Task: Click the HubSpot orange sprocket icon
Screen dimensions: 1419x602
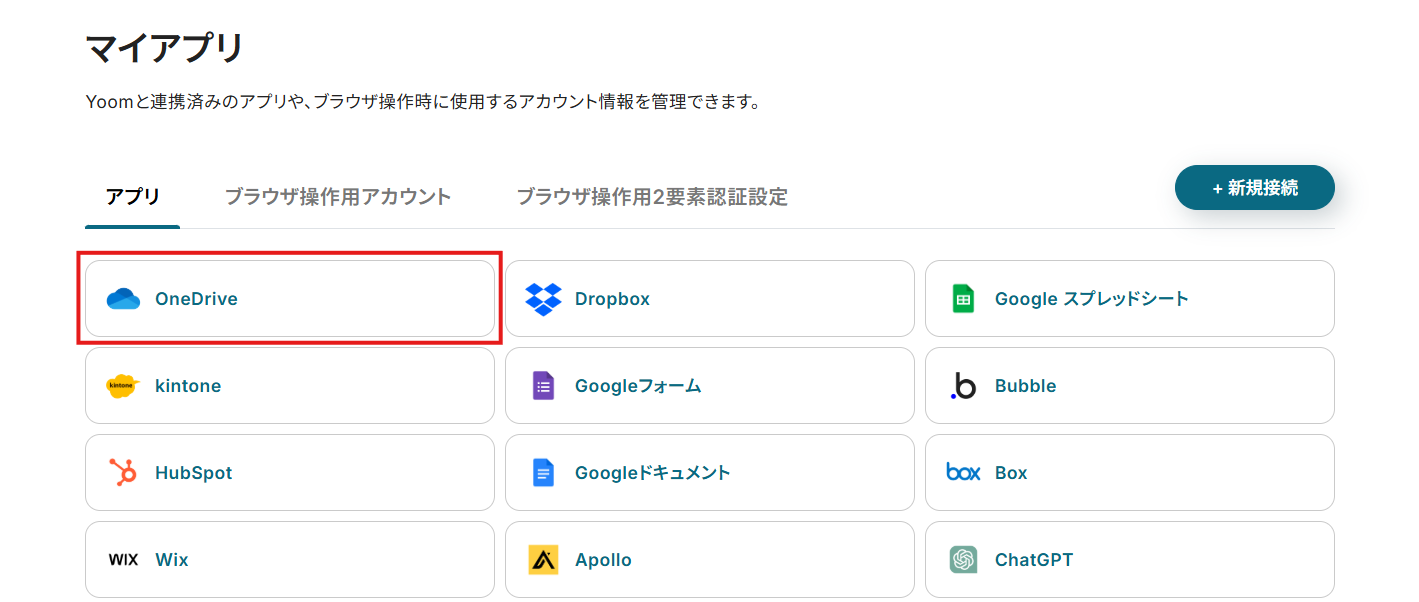Action: (123, 473)
